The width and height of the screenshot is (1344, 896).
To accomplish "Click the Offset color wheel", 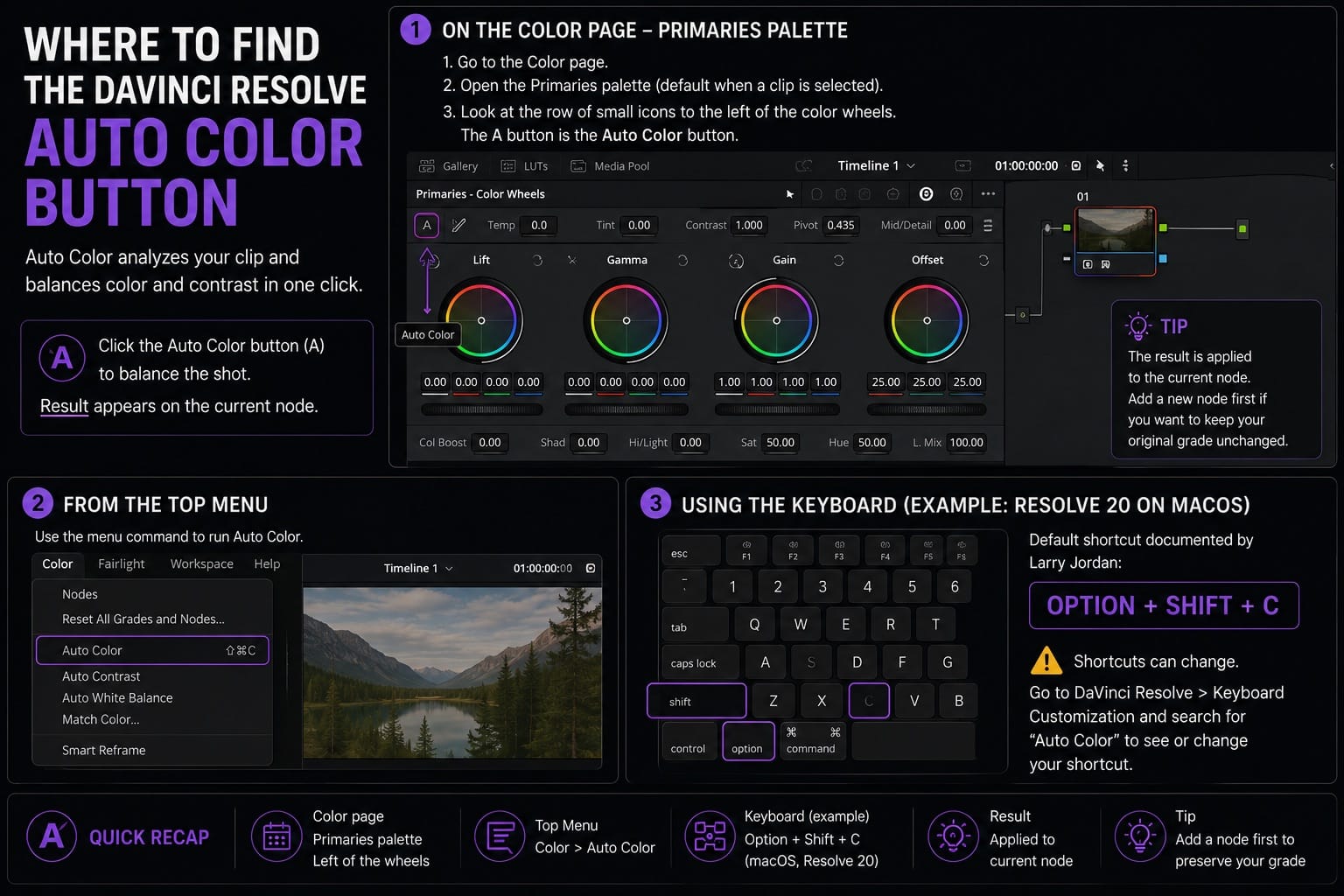I will point(927,320).
